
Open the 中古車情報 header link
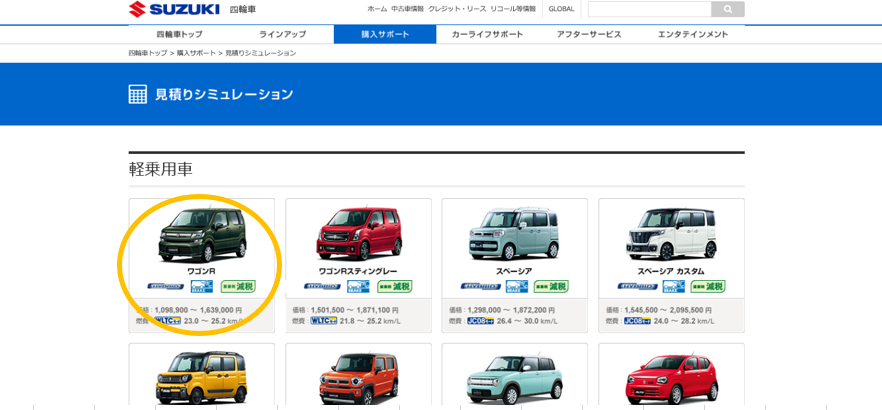point(407,9)
